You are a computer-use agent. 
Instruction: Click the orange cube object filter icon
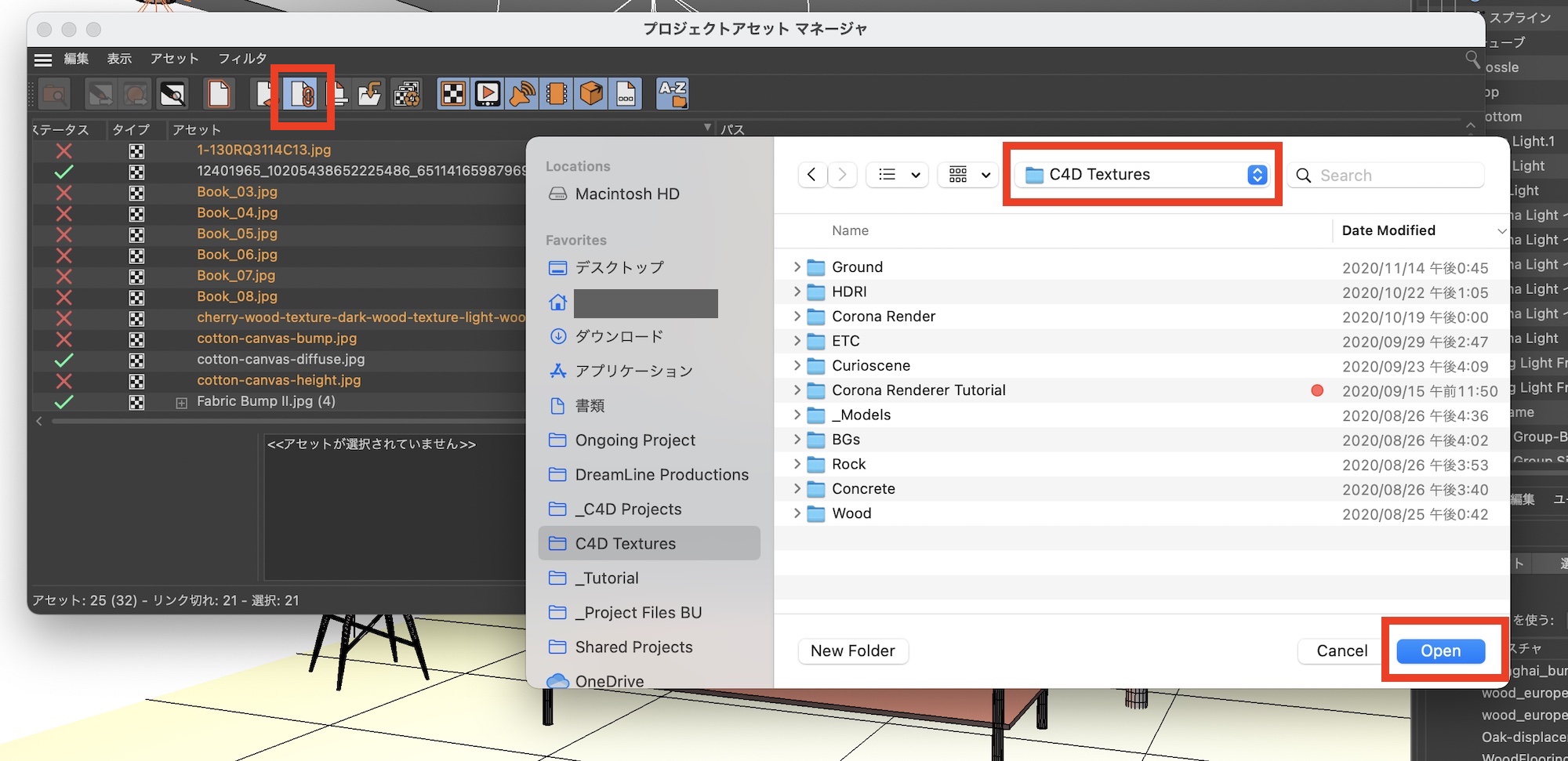coord(591,94)
